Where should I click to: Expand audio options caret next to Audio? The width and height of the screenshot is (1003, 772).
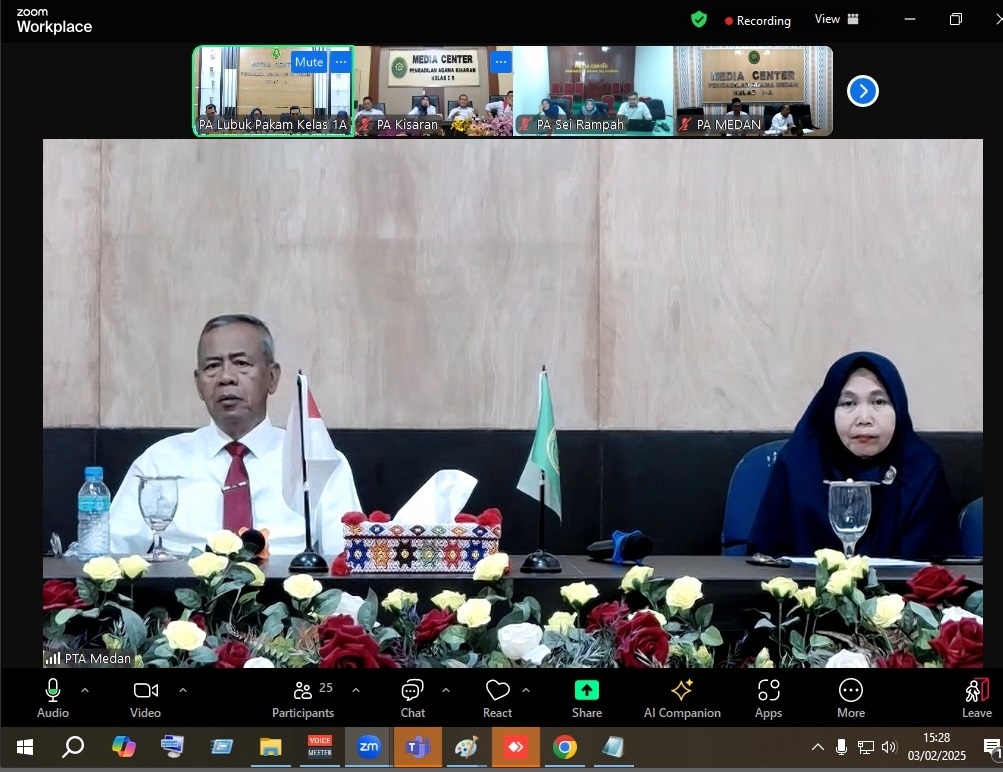tap(85, 690)
